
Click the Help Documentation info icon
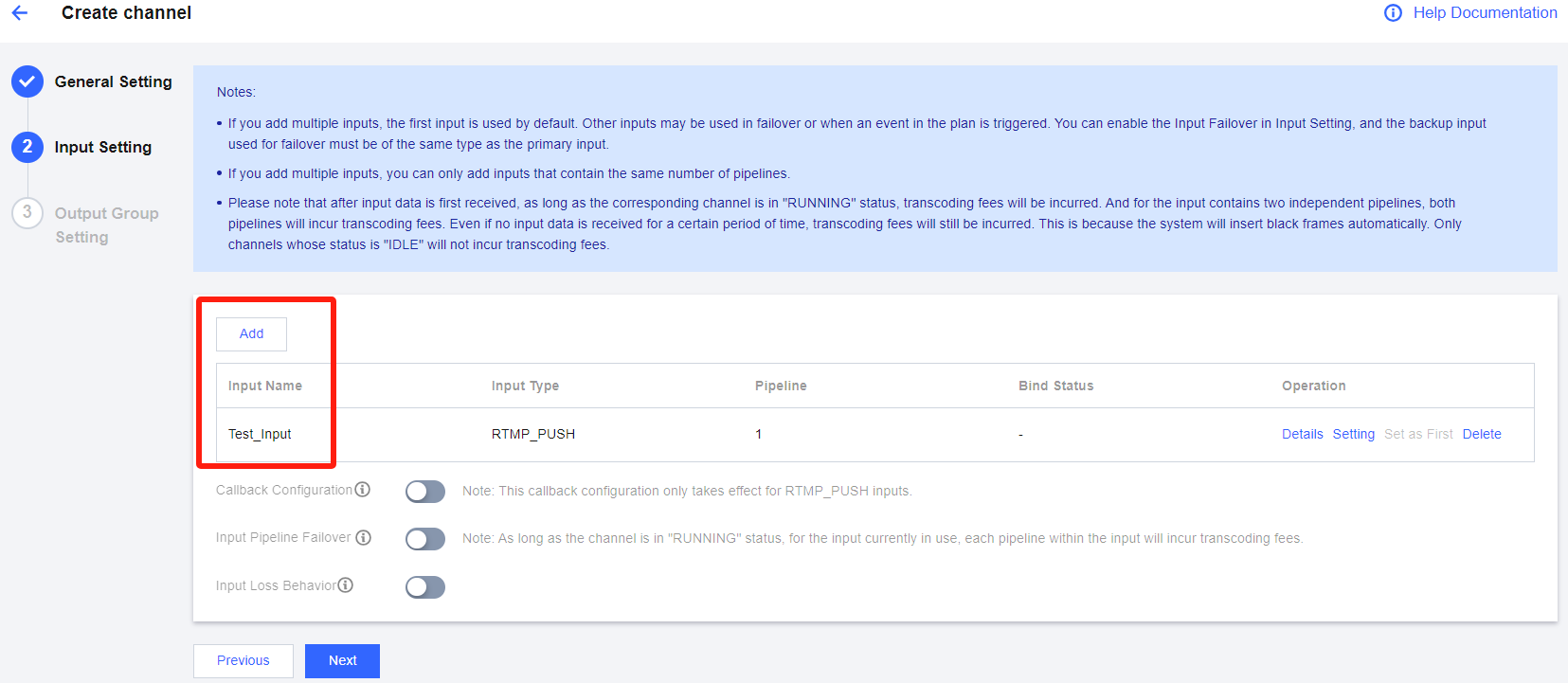click(1393, 13)
